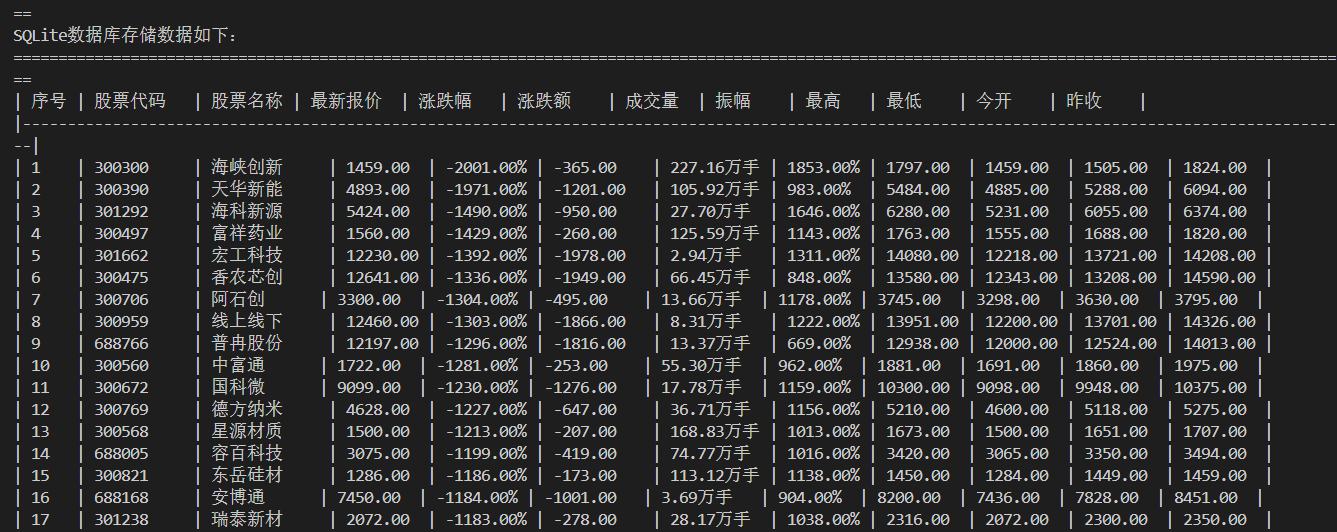Image resolution: width=1337 pixels, height=532 pixels.
Task: Select stock code 300959
Action: click(x=122, y=321)
